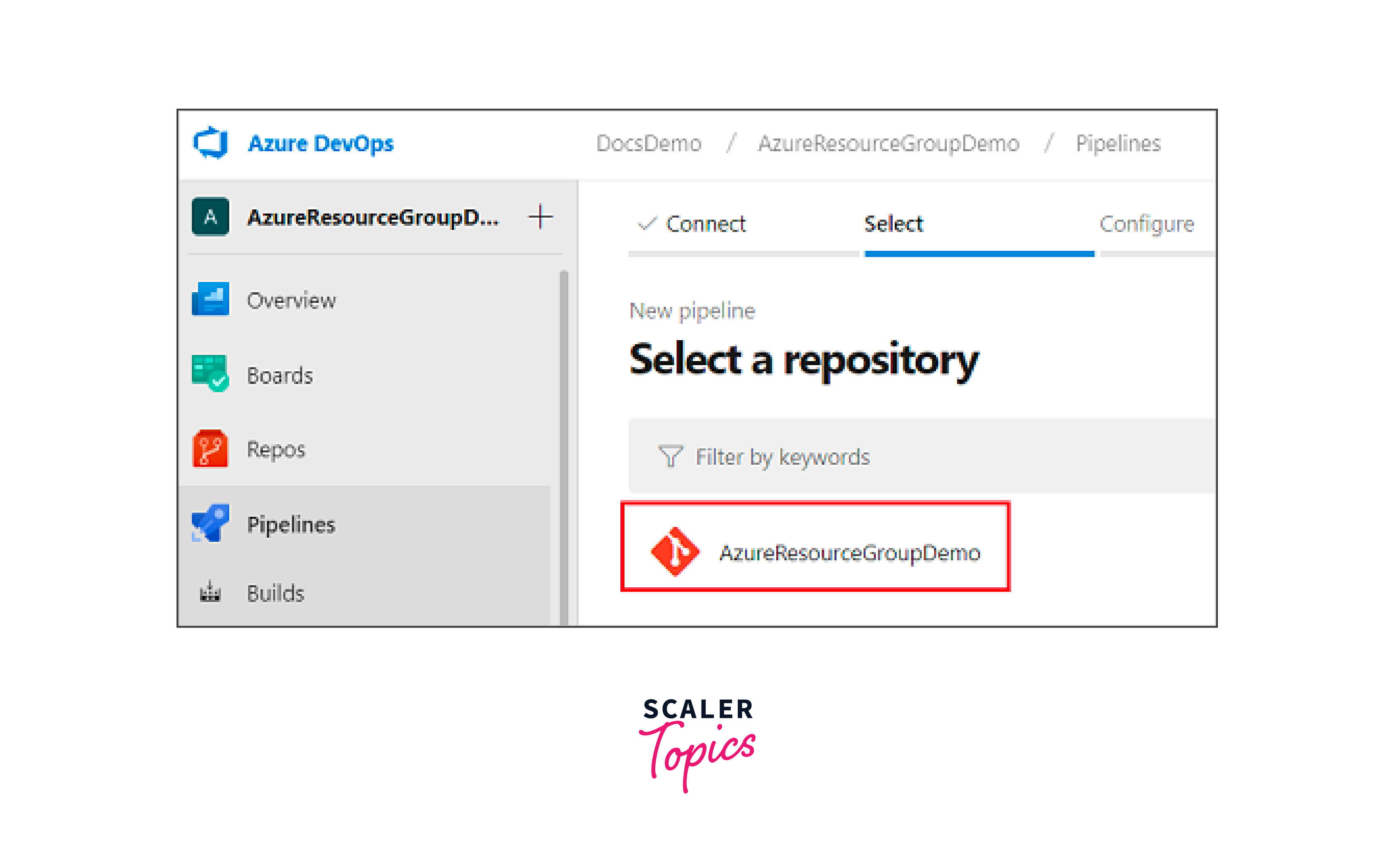Open the Boards sidebar icon
Image resolution: width=1395 pixels, height=868 pixels.
(x=210, y=374)
